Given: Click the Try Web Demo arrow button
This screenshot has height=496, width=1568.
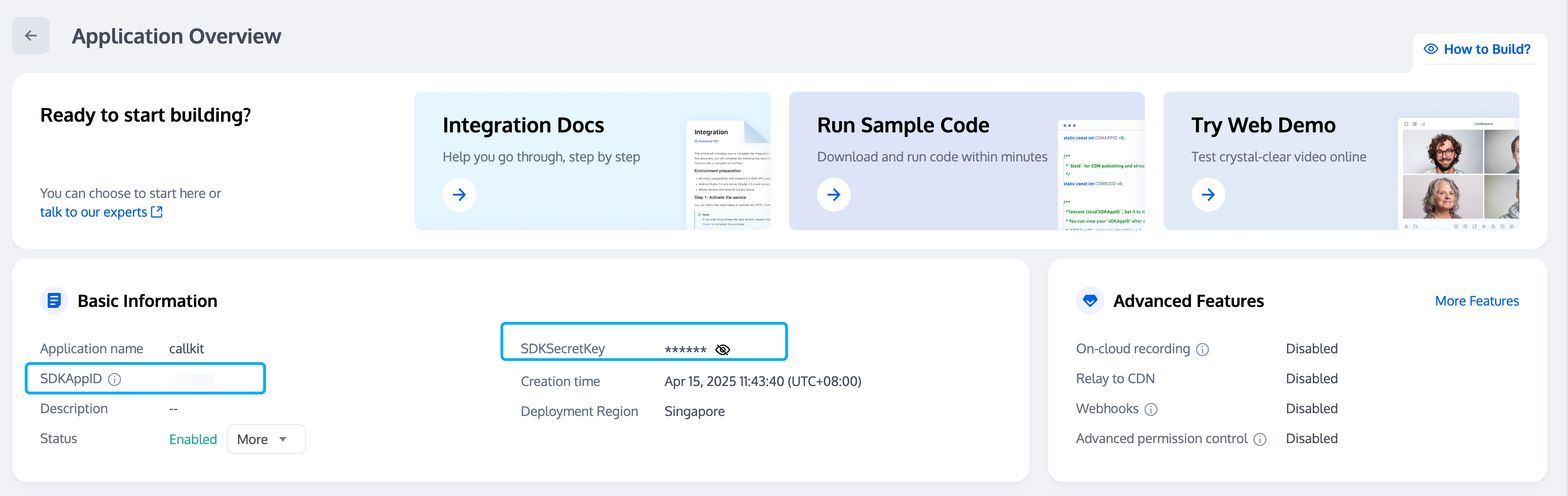Looking at the screenshot, I should 1208,194.
